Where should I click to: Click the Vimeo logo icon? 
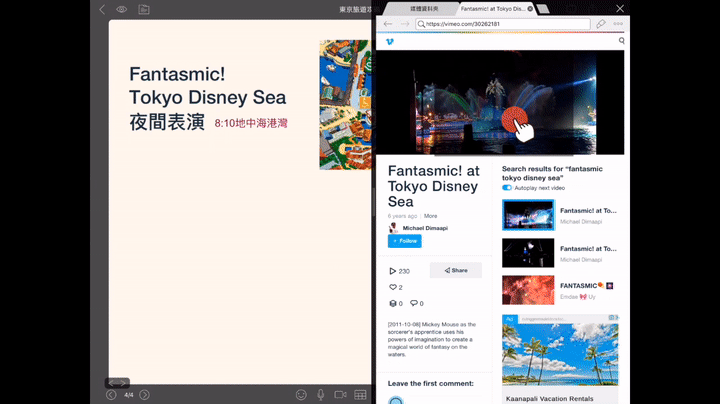(390, 41)
